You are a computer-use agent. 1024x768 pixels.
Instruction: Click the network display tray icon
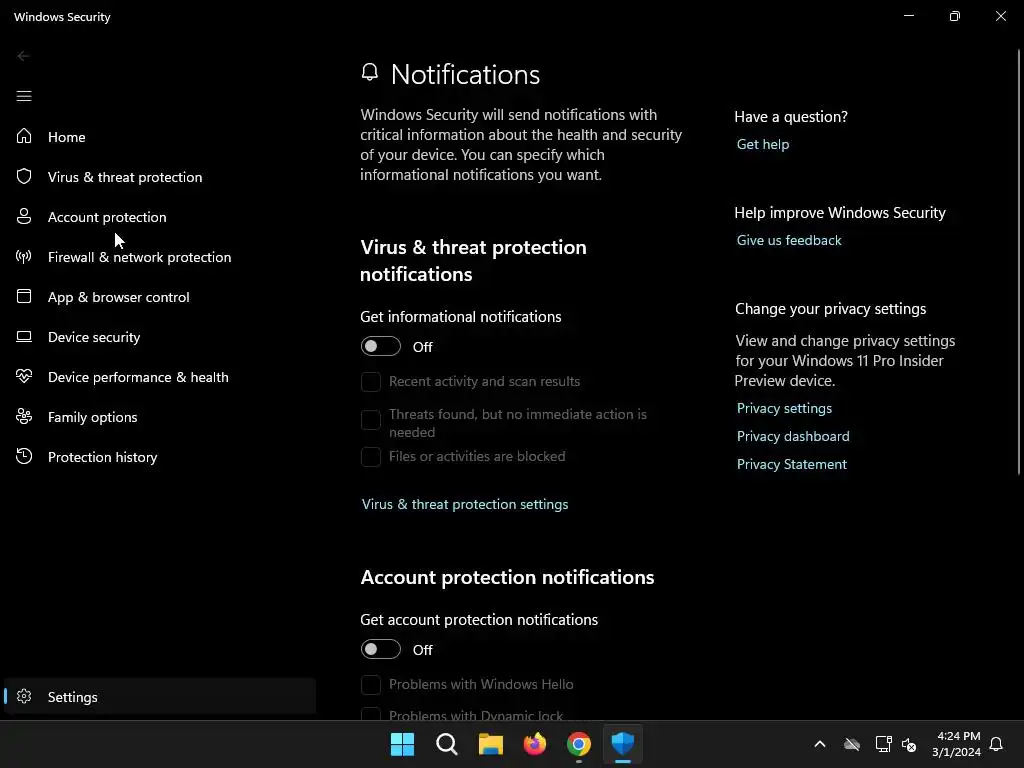(x=883, y=744)
